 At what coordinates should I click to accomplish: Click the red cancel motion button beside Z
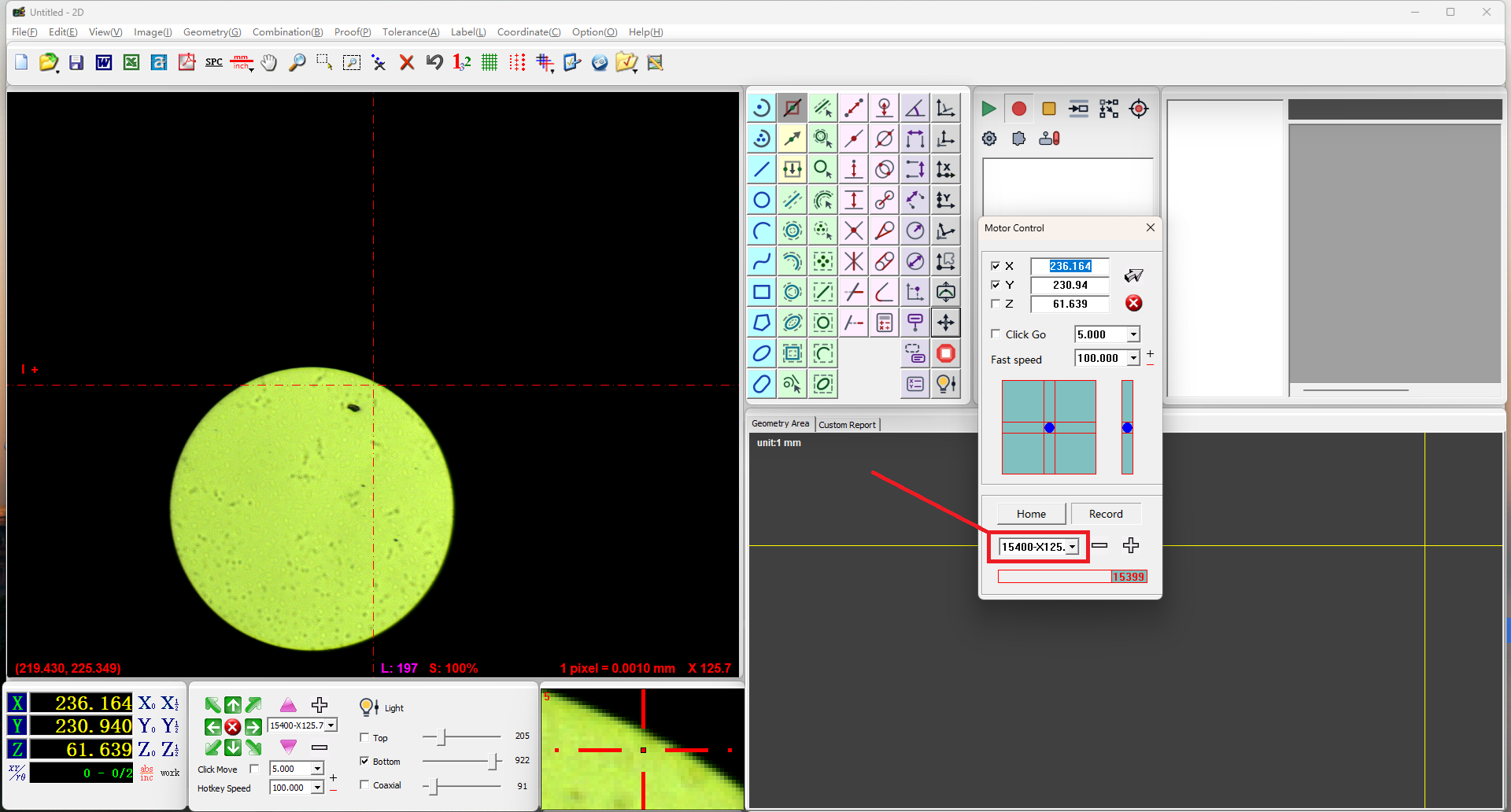pyautogui.click(x=1133, y=303)
